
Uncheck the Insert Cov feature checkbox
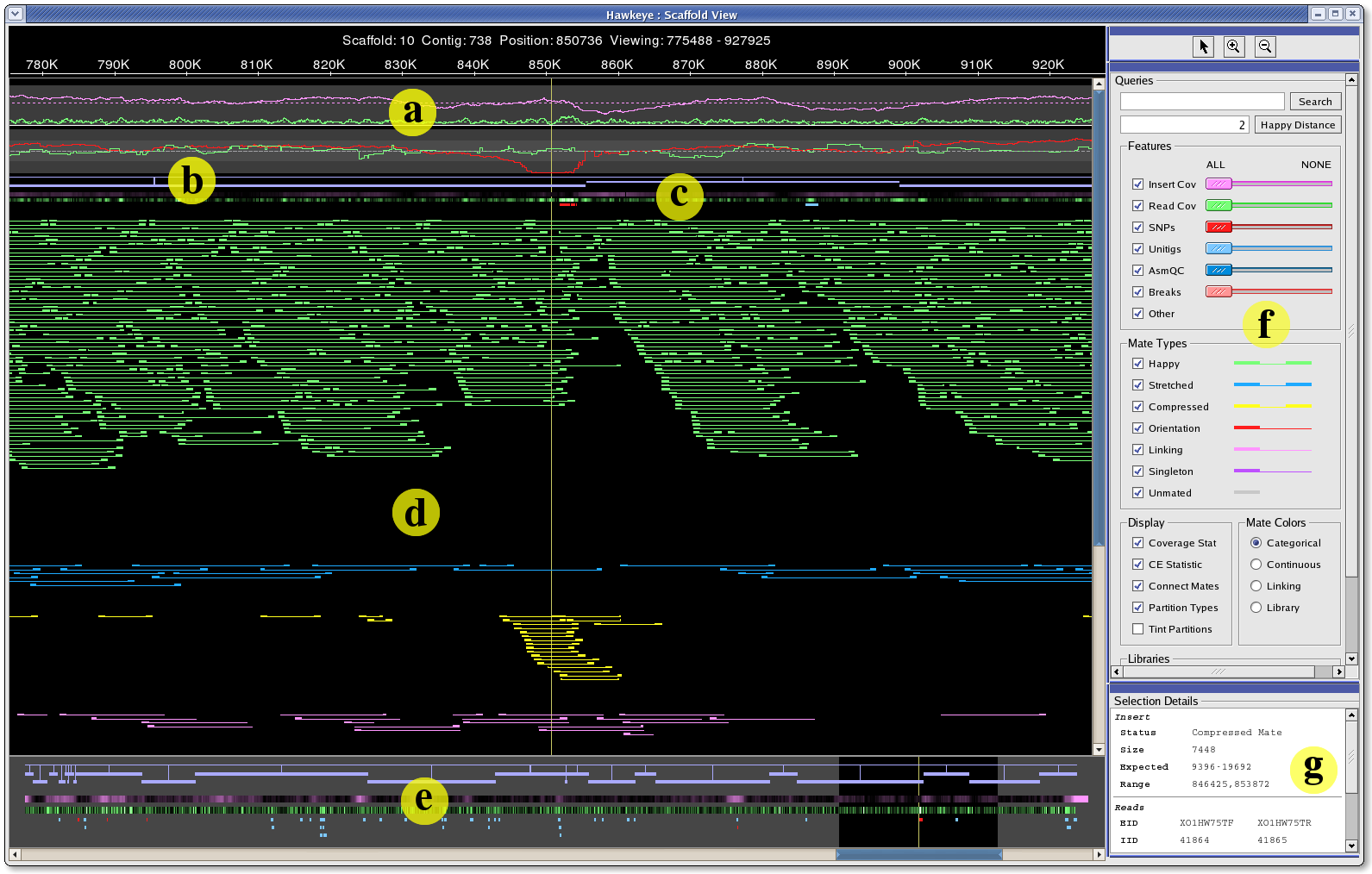pos(1137,184)
